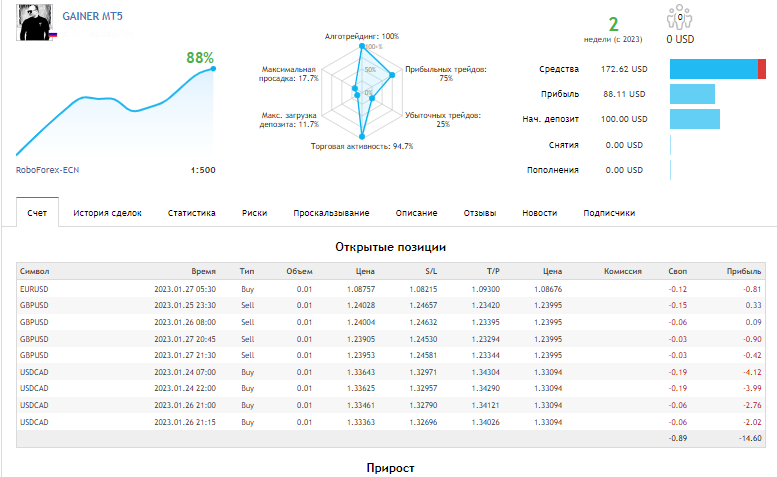This screenshot has height=477, width=777.
Task: Click the take profit value 1.09300
Action: pyautogui.click(x=486, y=289)
